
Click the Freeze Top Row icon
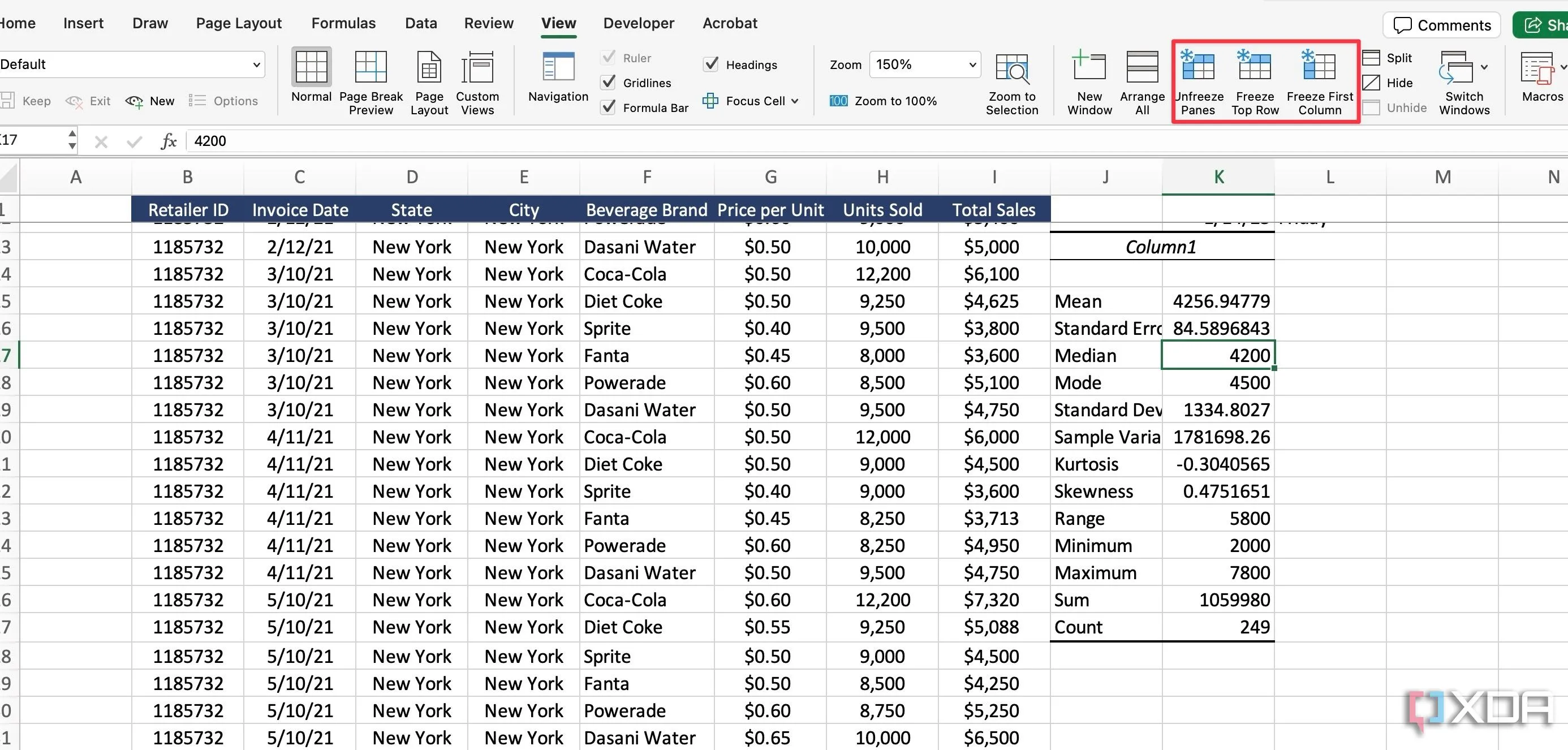click(1255, 67)
